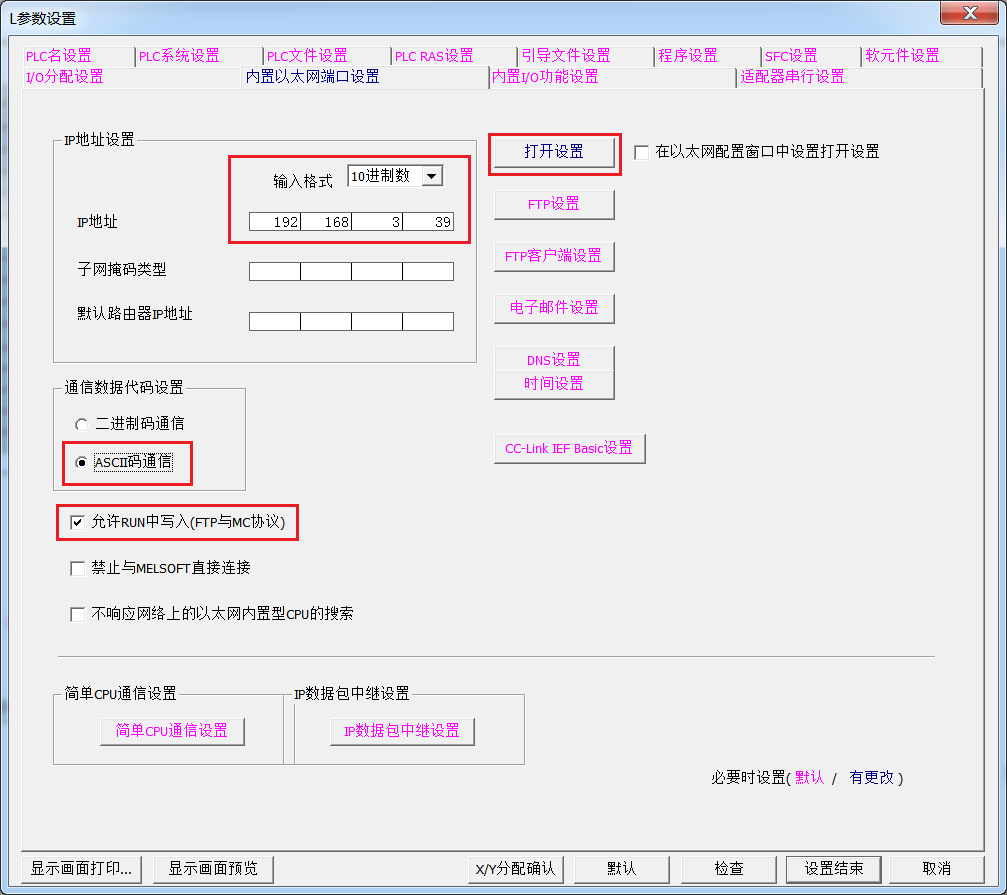Check 不响应网络上的以太网内置型CPU的搜索 option
The height and width of the screenshot is (895, 1007).
[77, 614]
